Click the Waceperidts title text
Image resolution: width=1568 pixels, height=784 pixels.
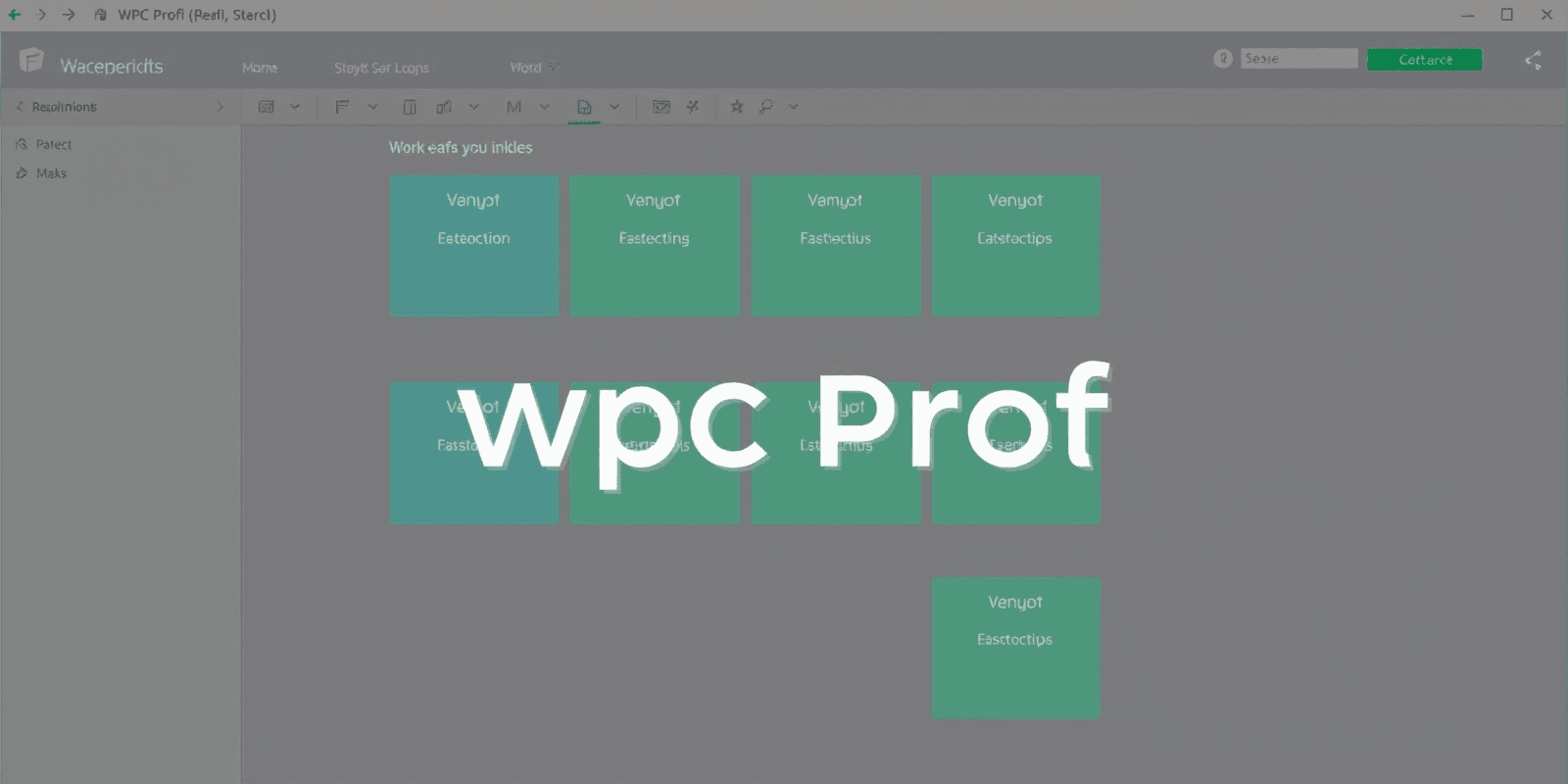click(x=112, y=67)
